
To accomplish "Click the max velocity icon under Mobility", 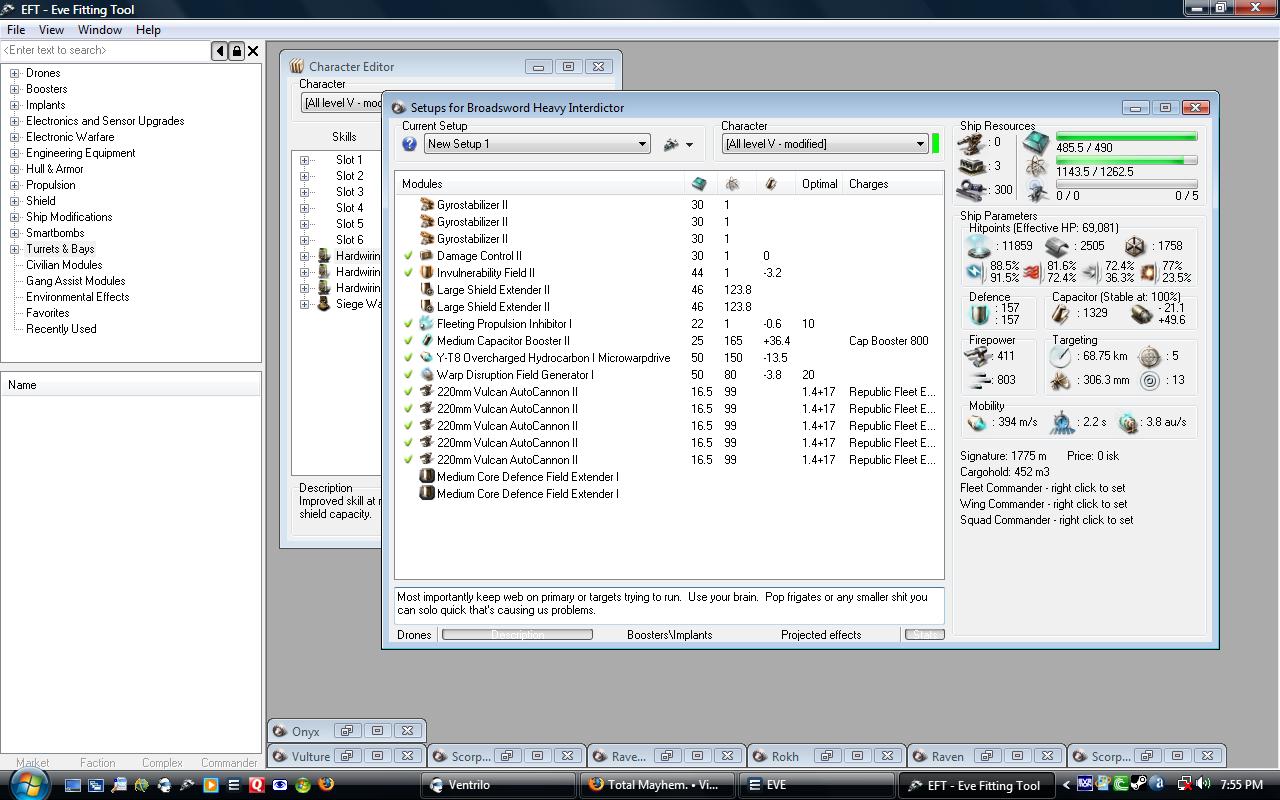I will click(x=977, y=423).
